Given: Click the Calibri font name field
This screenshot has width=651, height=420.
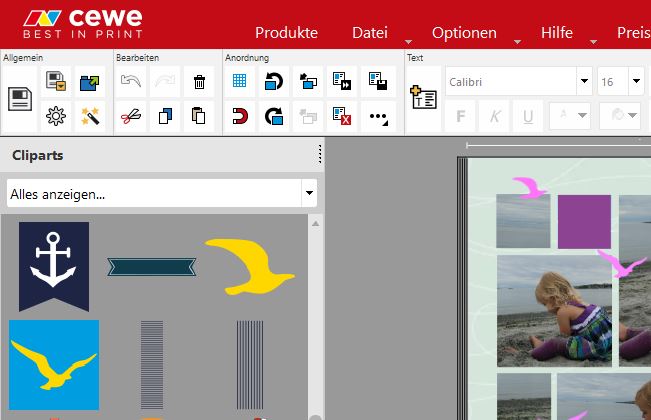Looking at the screenshot, I should pos(511,81).
